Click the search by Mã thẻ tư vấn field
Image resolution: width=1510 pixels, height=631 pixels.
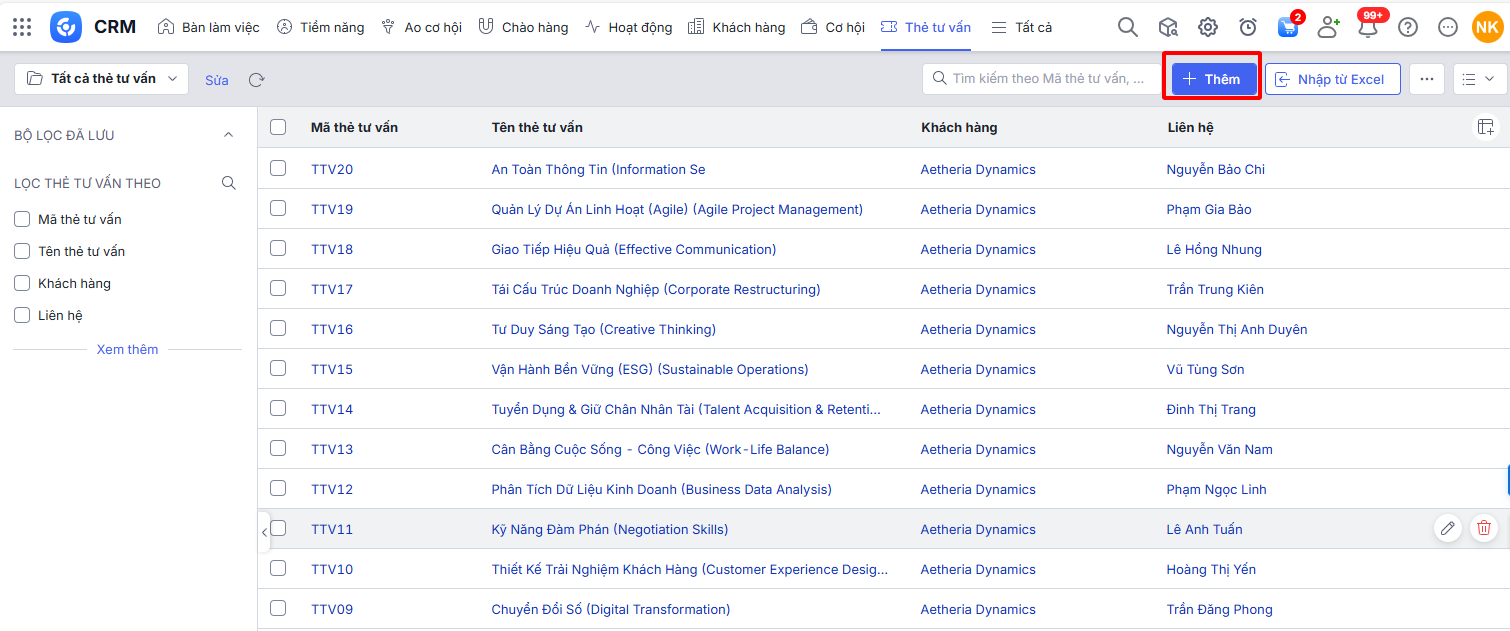click(x=1047, y=78)
